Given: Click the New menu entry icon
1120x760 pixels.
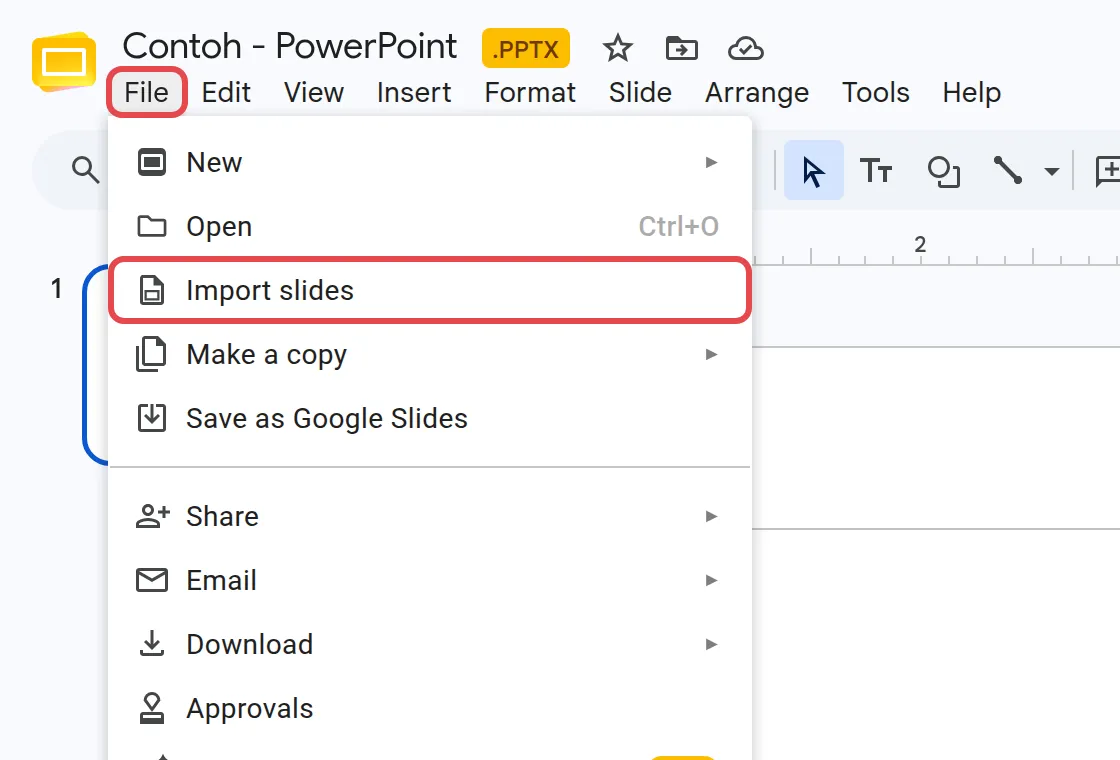Looking at the screenshot, I should (x=151, y=162).
